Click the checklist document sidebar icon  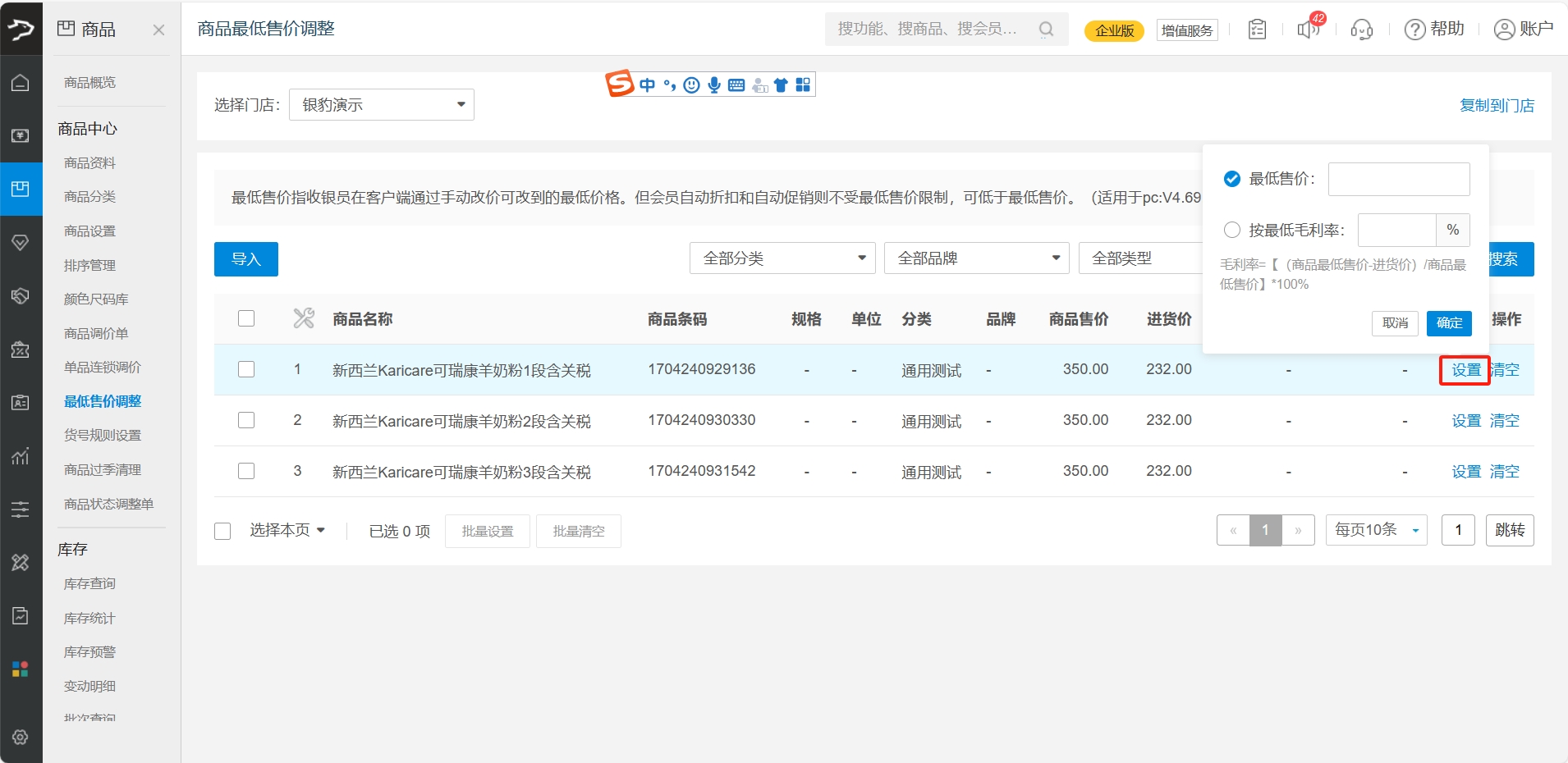coord(21,615)
